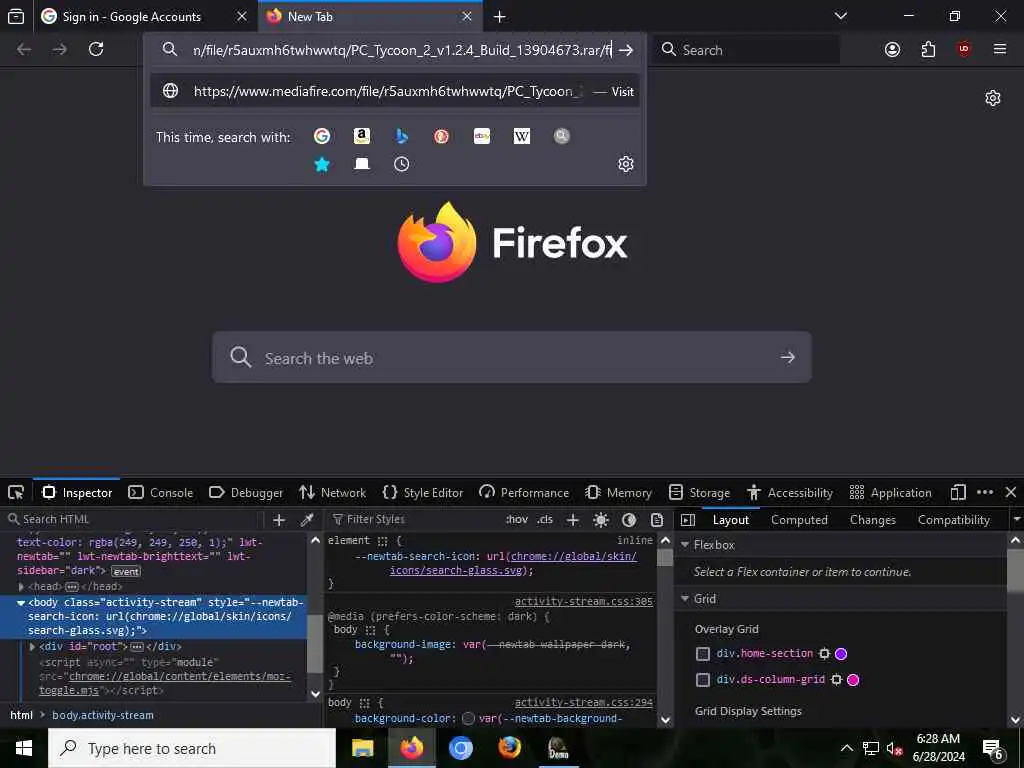The width and height of the screenshot is (1024, 768).
Task: Open sidebar tabs overflow dropdown
Action: (1016, 520)
